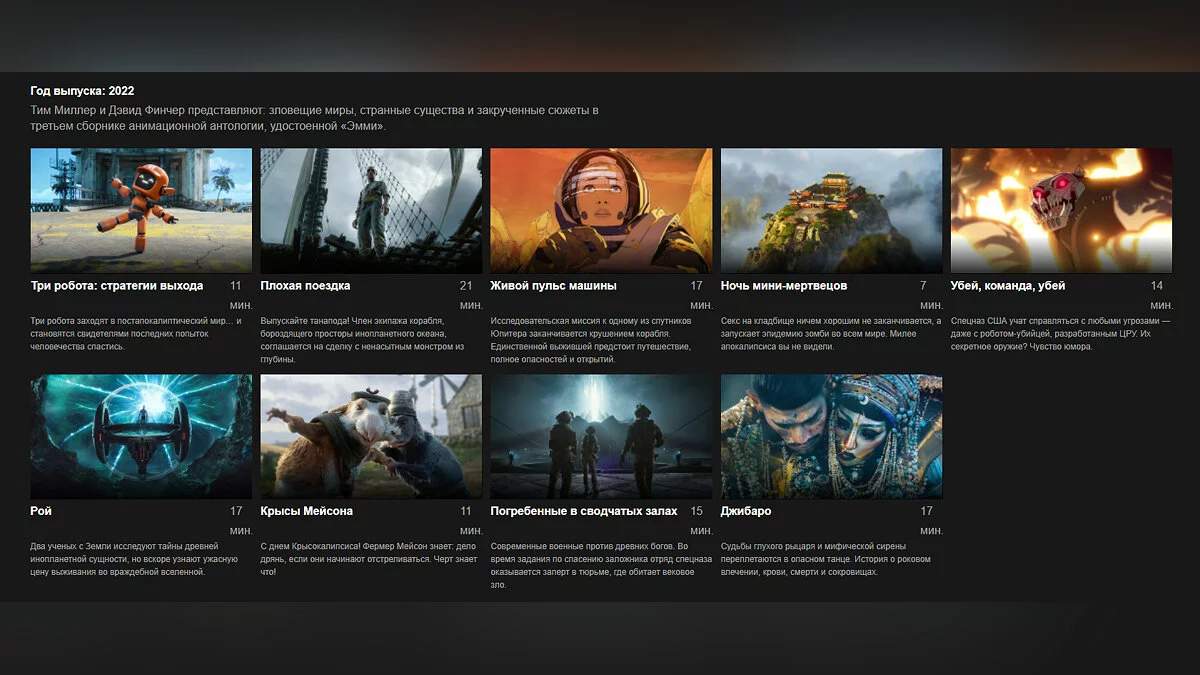Open the Three Robots dancing orange robot thumbnail
This screenshot has height=675, width=1200.
tap(141, 210)
